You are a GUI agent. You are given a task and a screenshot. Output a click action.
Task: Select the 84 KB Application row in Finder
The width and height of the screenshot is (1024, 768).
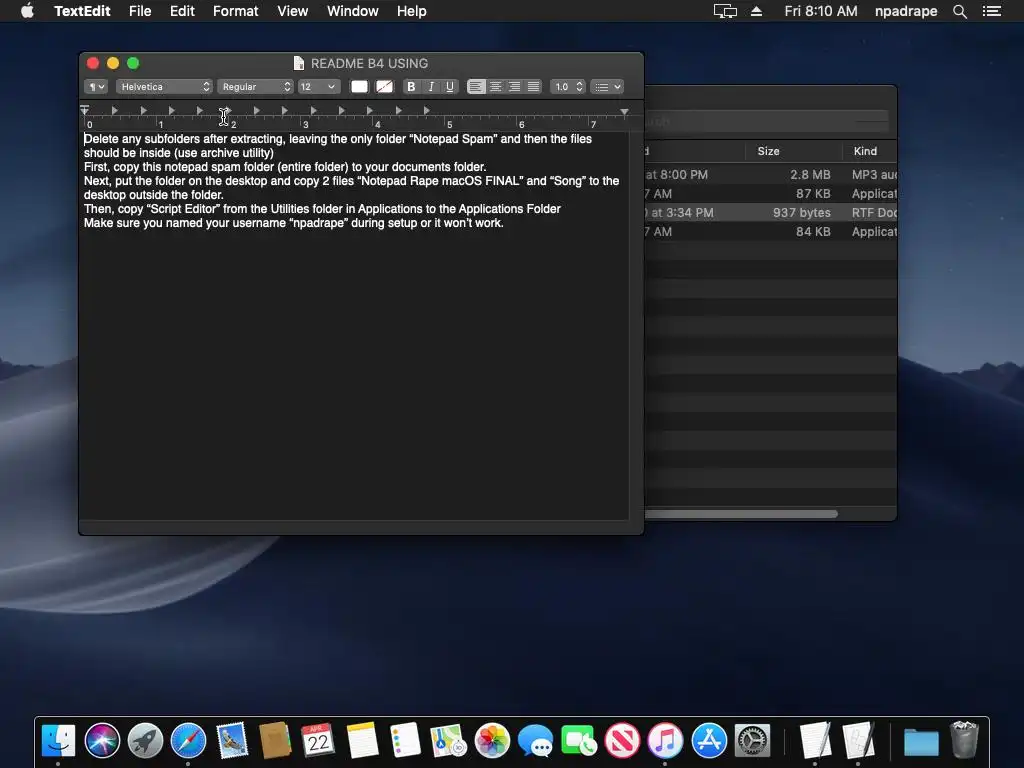click(x=771, y=231)
